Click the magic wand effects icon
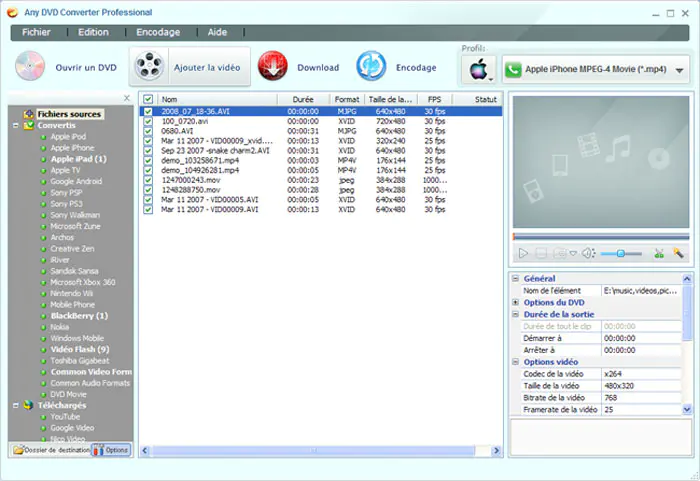 [x=679, y=253]
